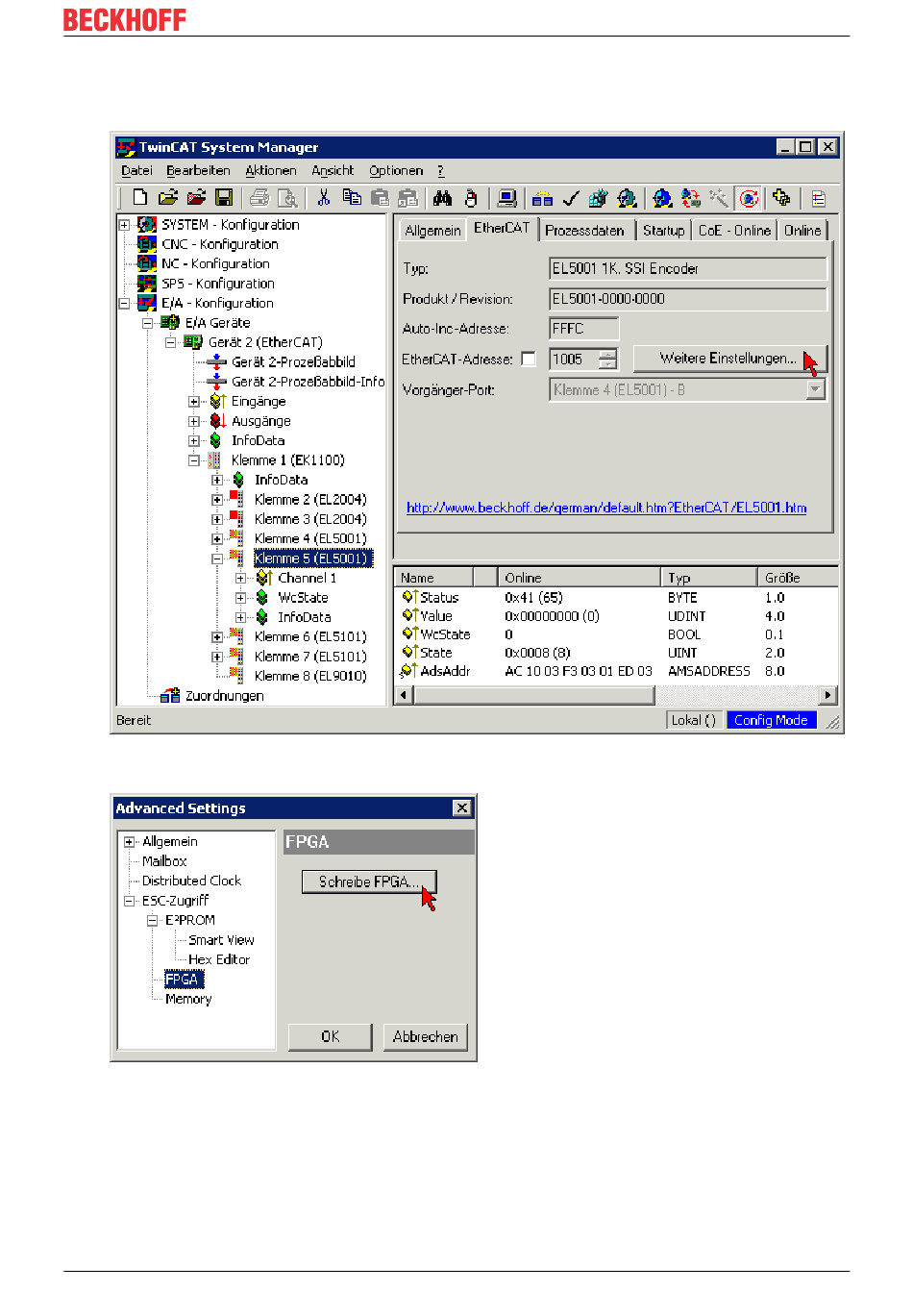Click the Save floppy disk toolbar icon

click(x=224, y=198)
